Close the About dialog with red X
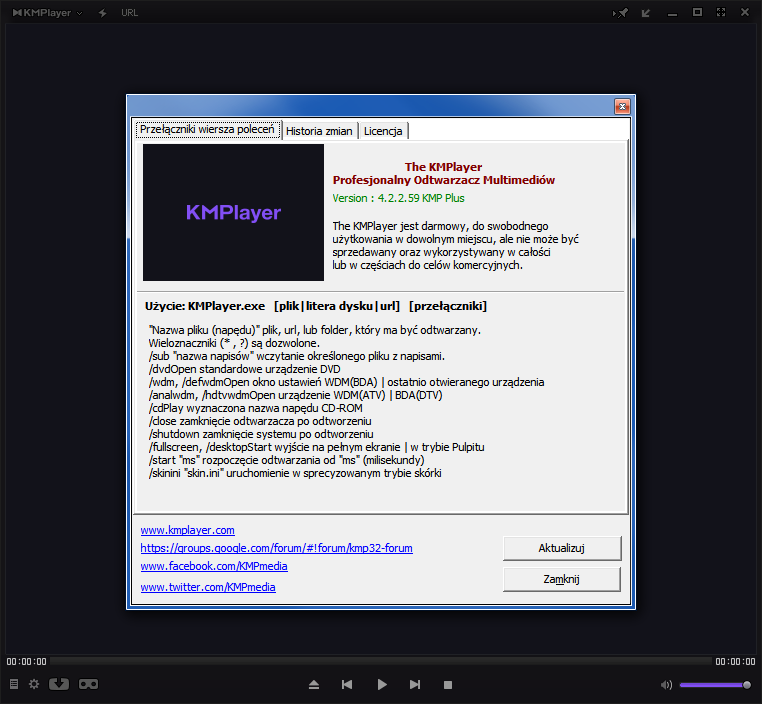Image resolution: width=762 pixels, height=704 pixels. (x=622, y=106)
